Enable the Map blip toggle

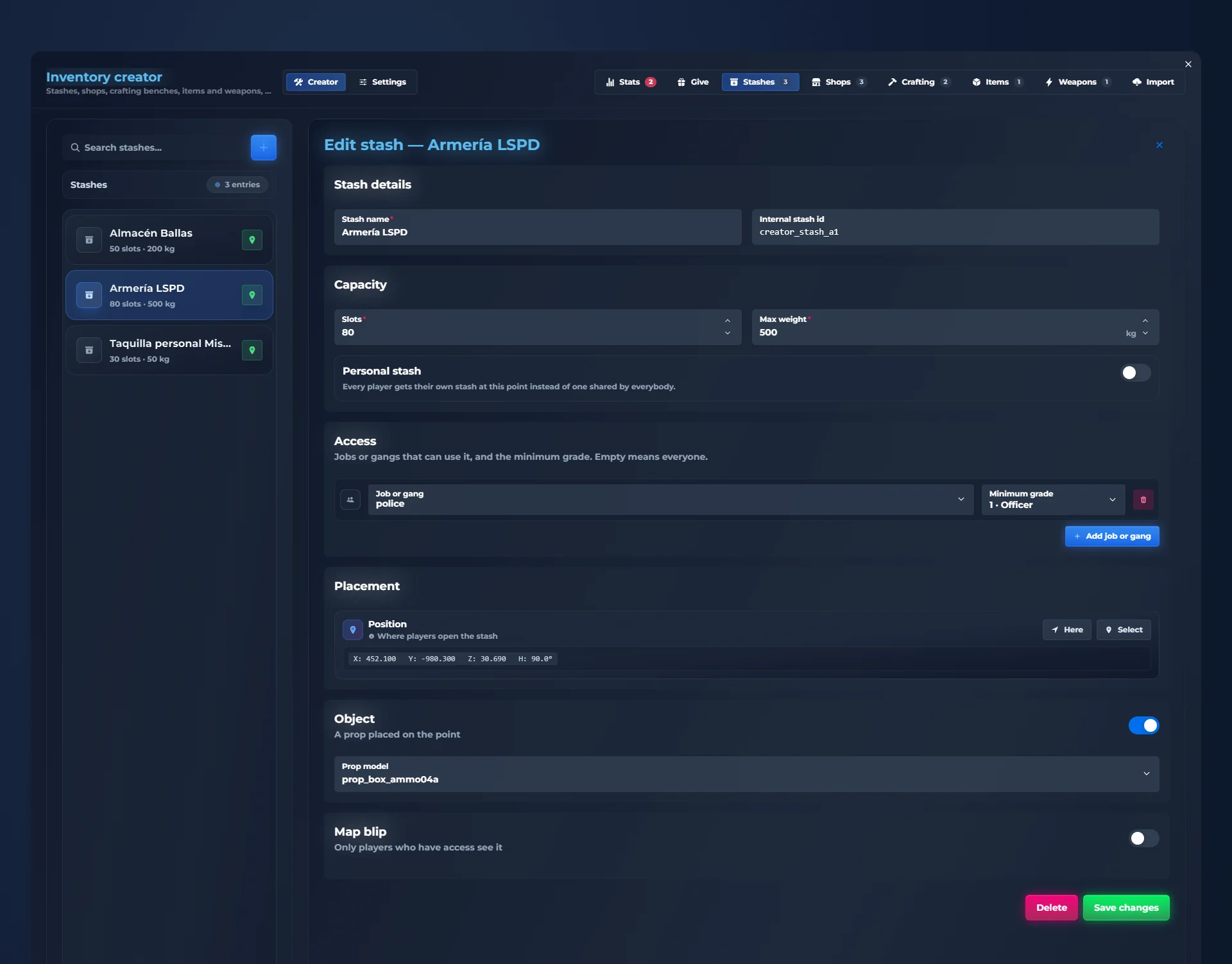pos(1144,838)
